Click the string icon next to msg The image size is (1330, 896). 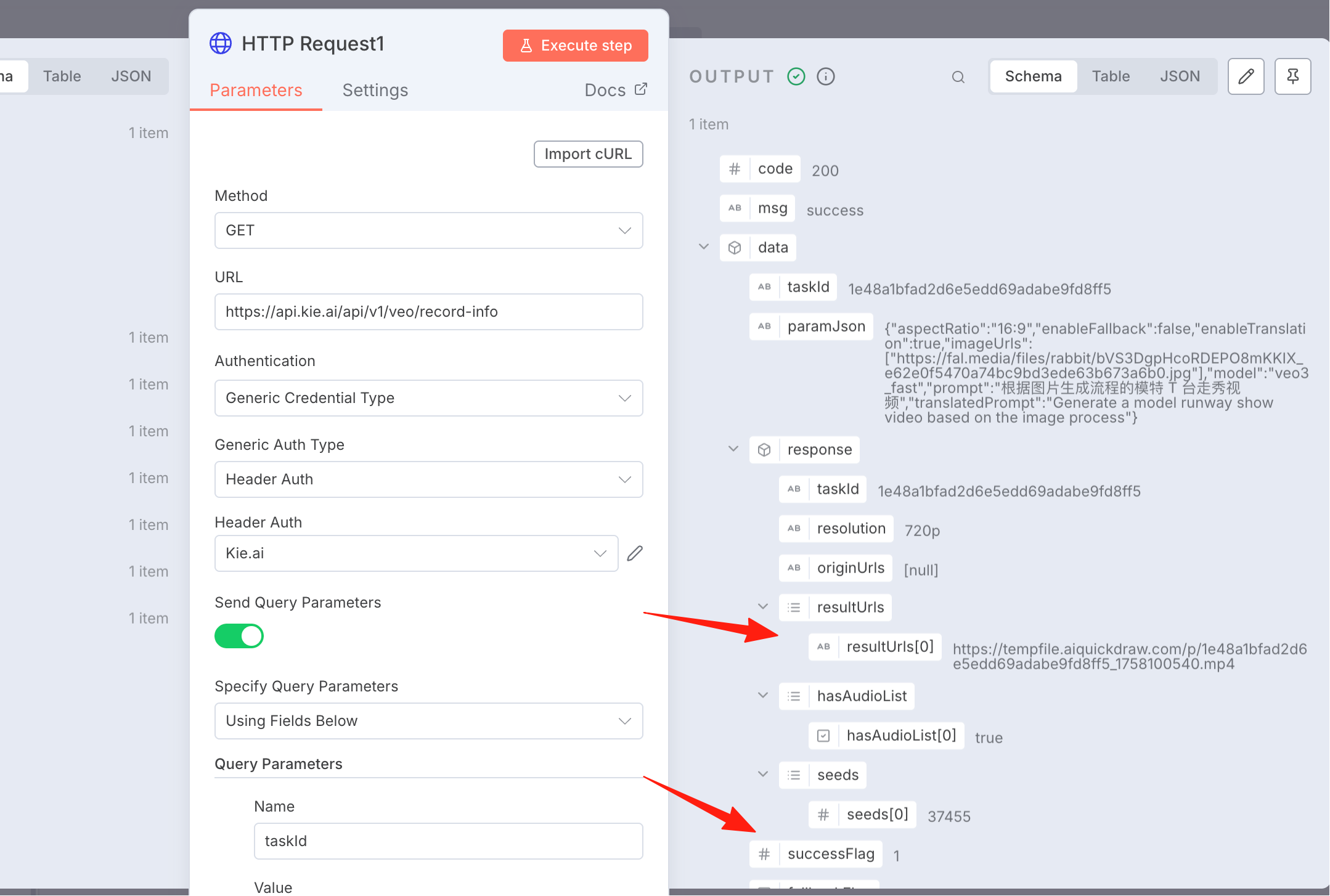[735, 208]
